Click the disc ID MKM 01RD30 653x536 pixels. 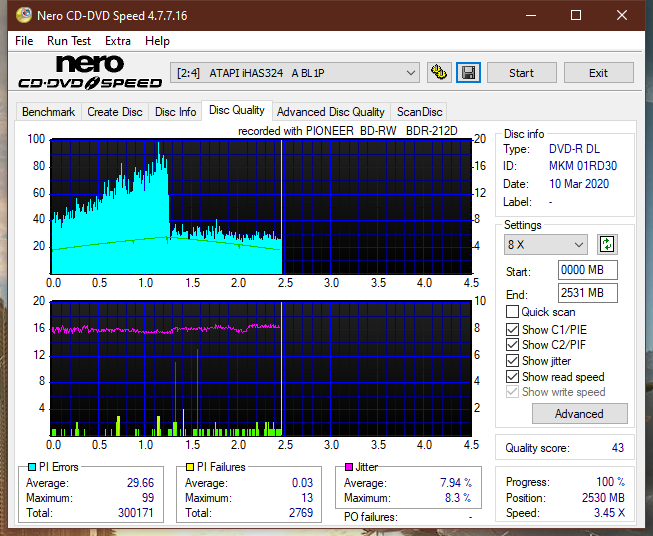point(583,166)
